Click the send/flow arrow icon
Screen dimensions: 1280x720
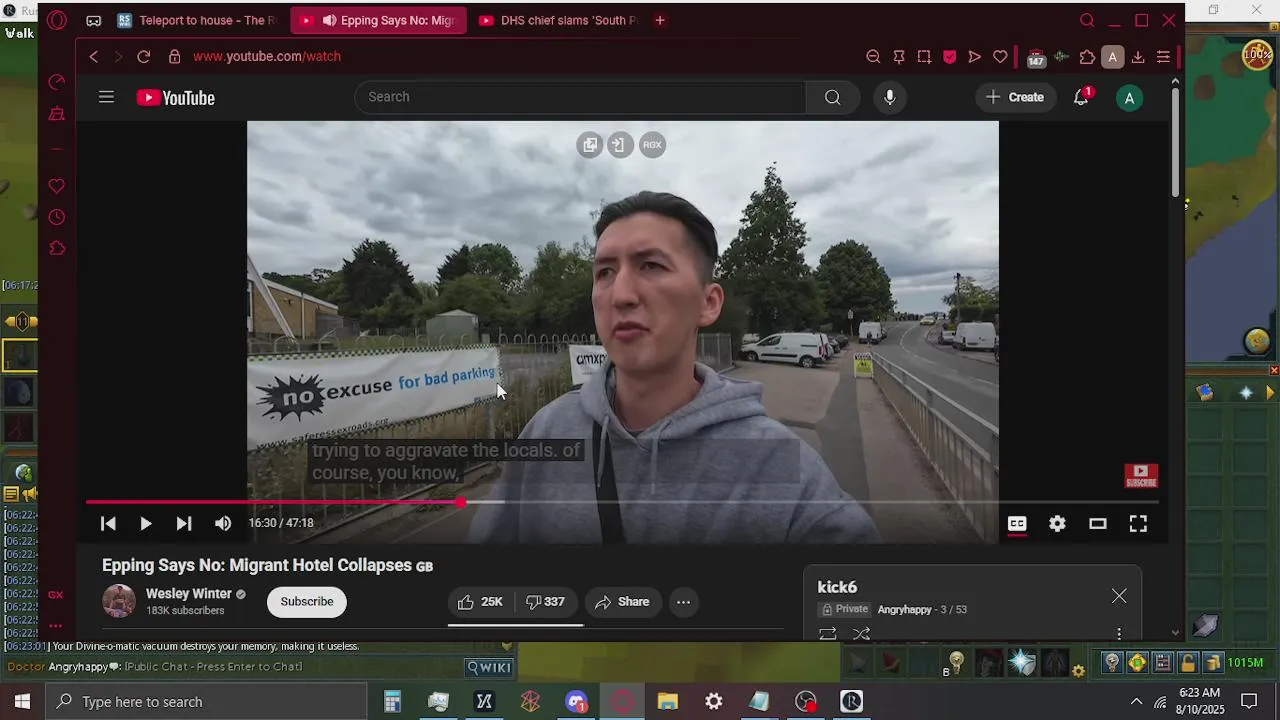click(974, 57)
